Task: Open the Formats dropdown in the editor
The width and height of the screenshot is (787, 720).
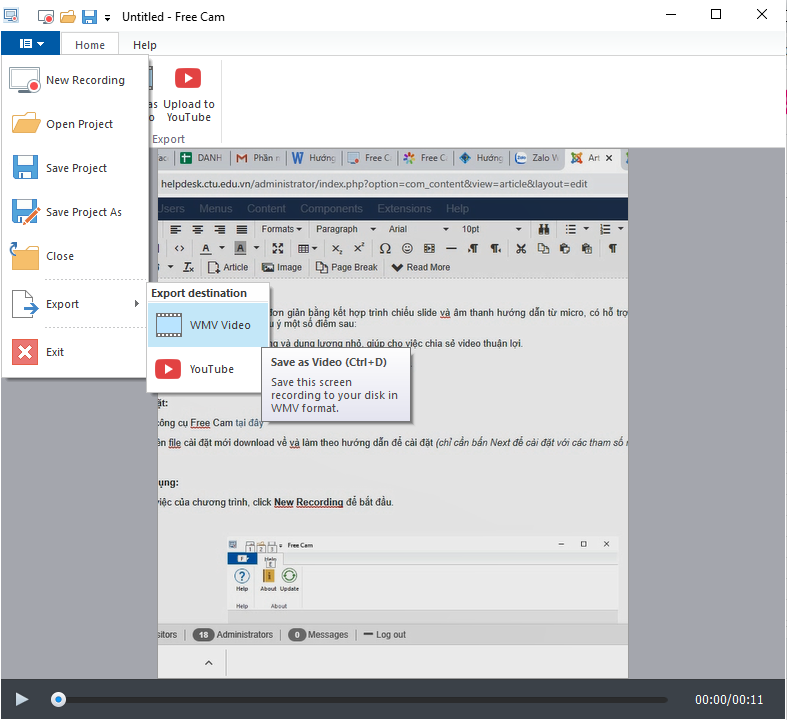Action: pyautogui.click(x=281, y=229)
